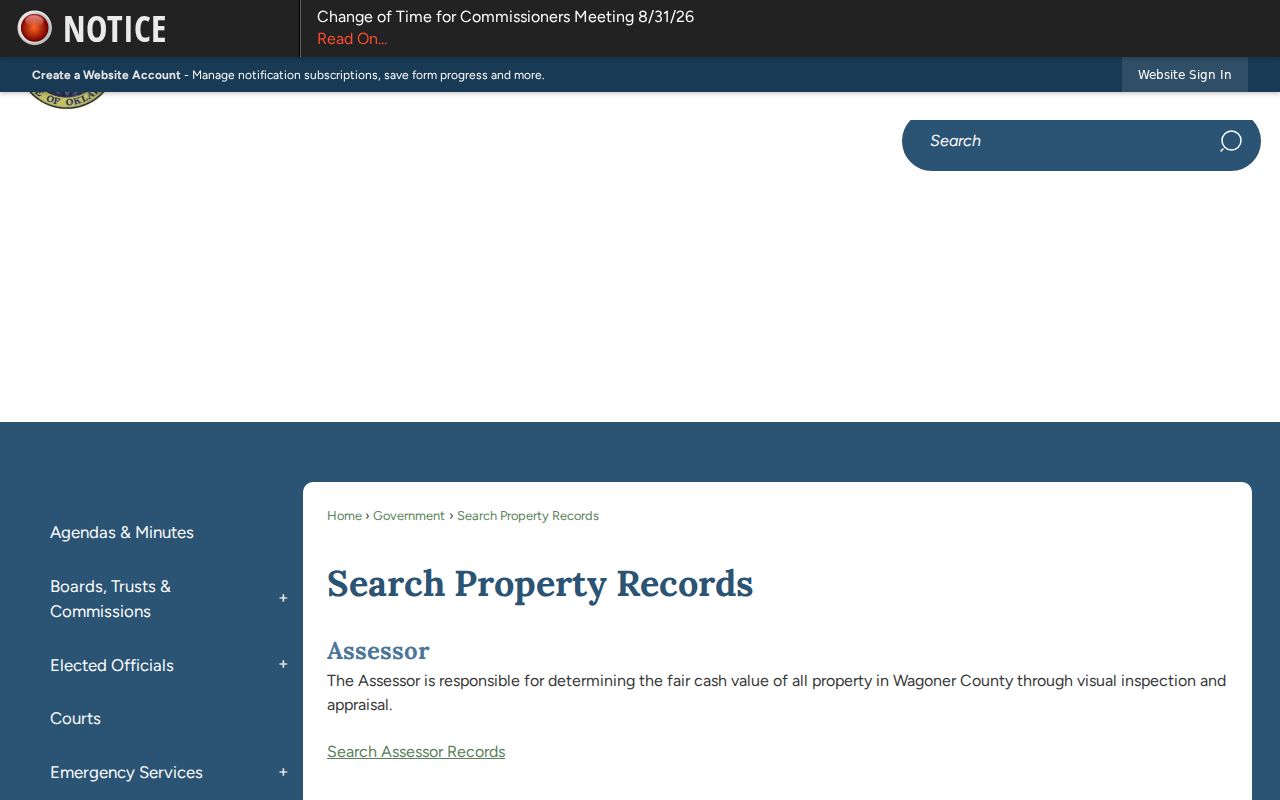This screenshot has height=800, width=1280.
Task: Click Search Property Records breadcrumb
Action: (x=528, y=516)
